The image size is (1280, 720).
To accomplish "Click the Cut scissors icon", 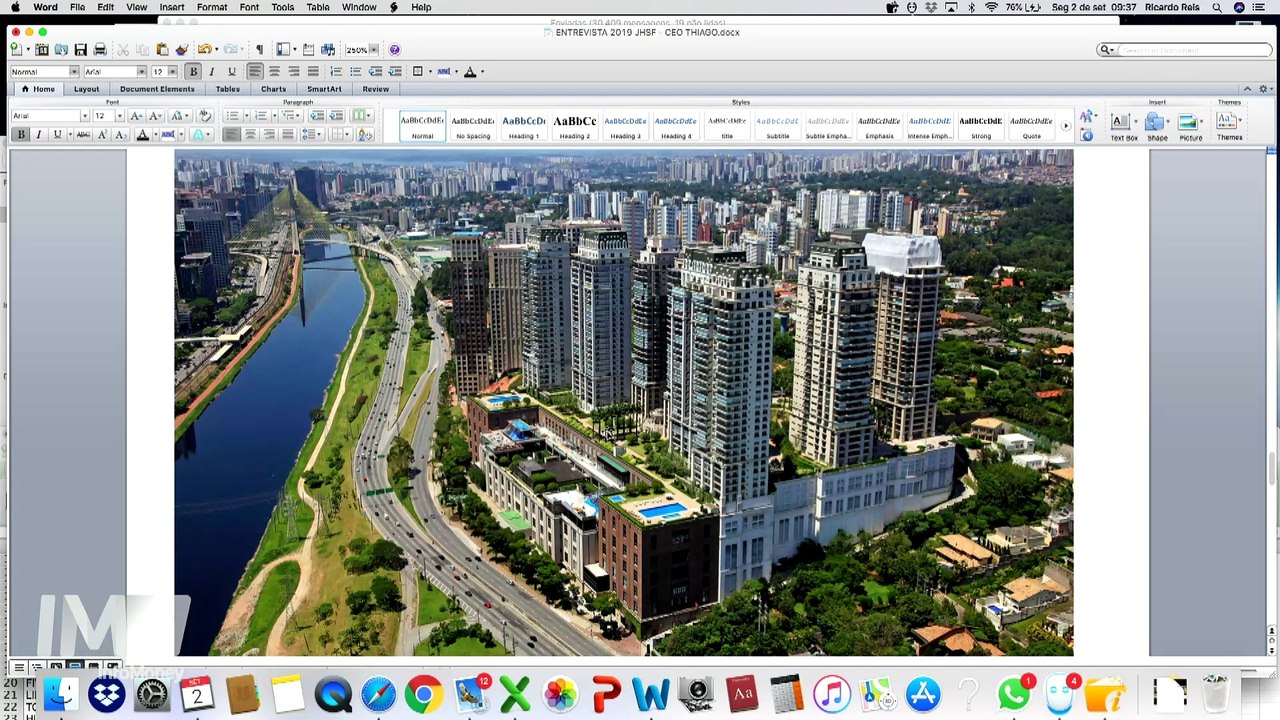I will click(x=123, y=50).
